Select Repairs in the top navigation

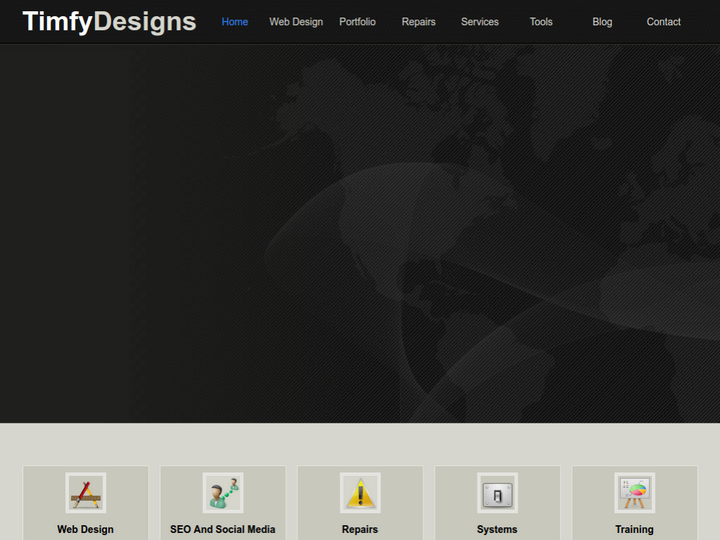[418, 22]
